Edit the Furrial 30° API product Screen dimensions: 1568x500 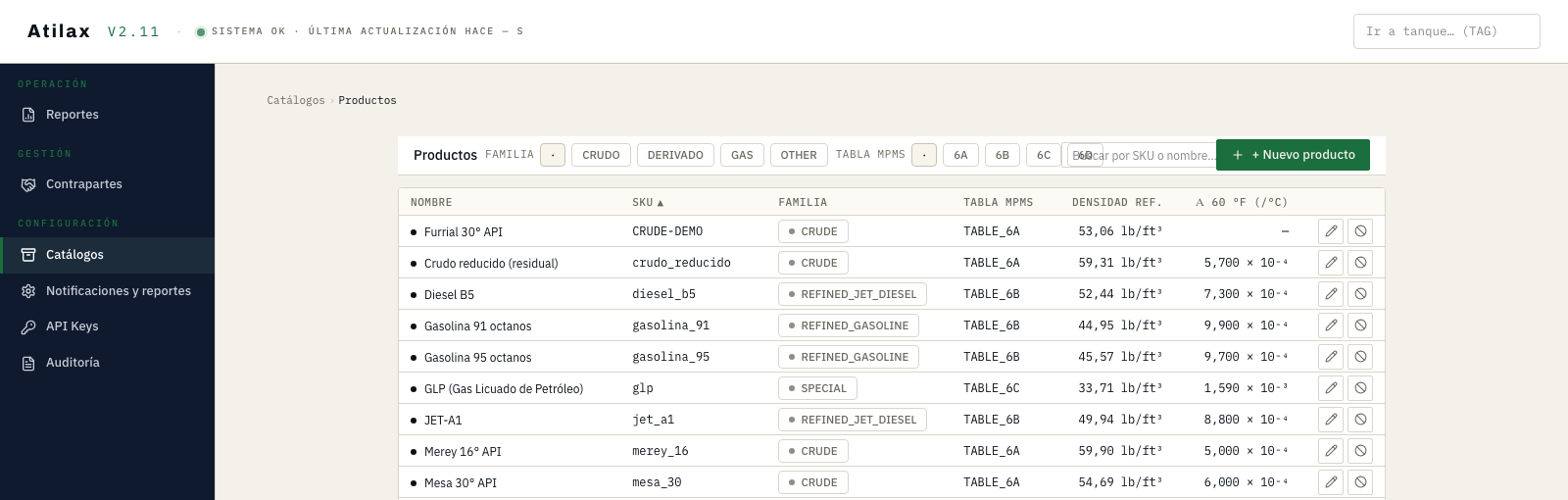point(1331,231)
